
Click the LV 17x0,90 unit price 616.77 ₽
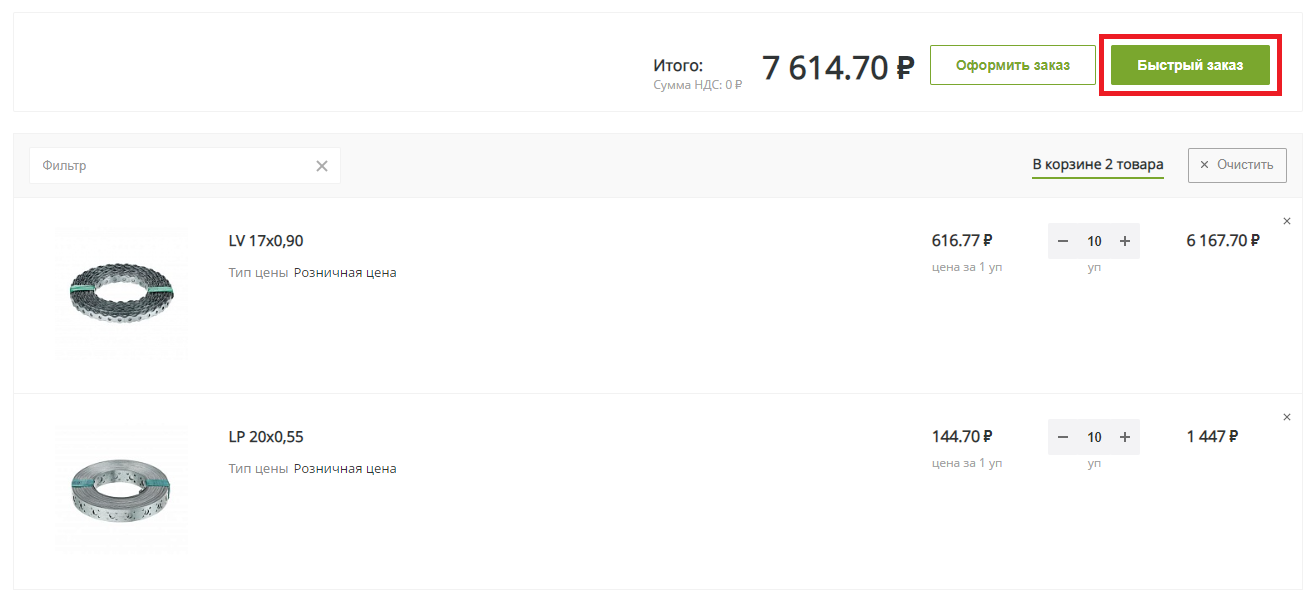coord(961,241)
